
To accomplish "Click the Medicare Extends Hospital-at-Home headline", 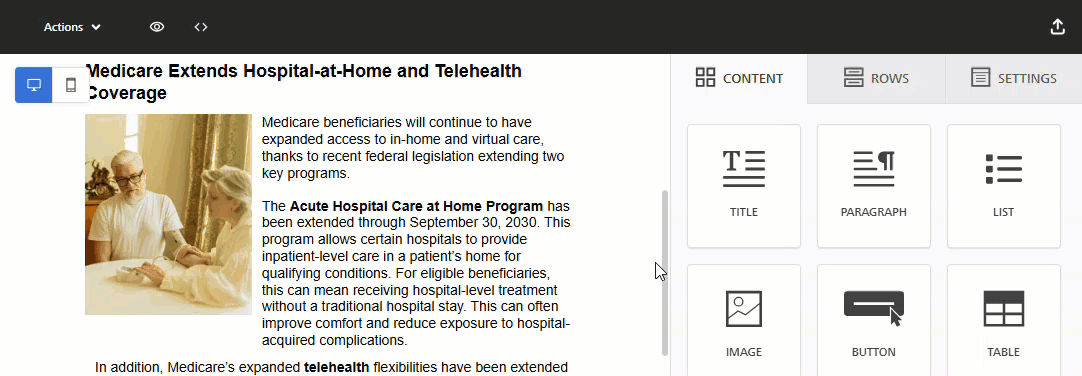I will (x=304, y=81).
